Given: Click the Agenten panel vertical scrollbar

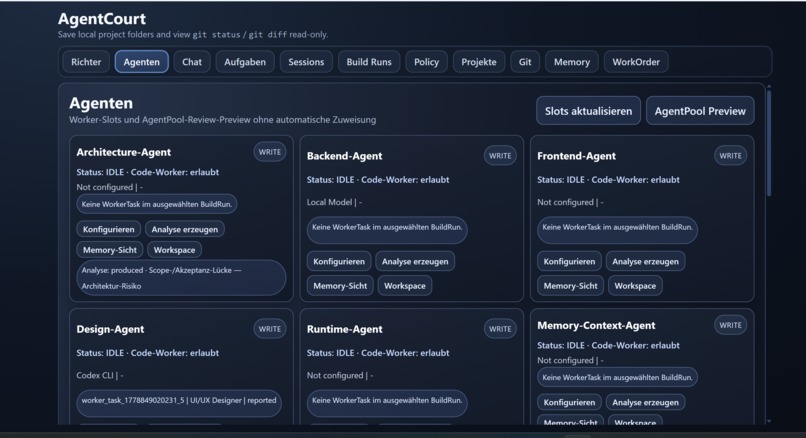Looking at the screenshot, I should pos(769,144).
